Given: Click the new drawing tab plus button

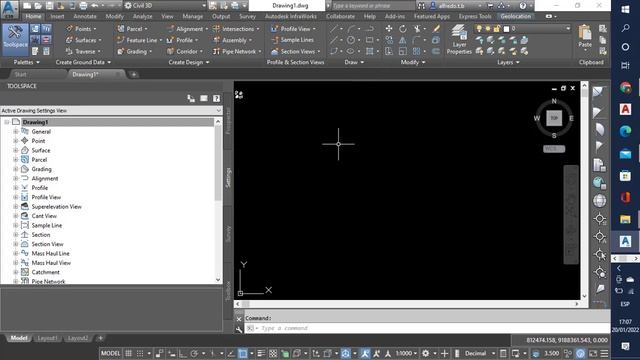Looking at the screenshot, I should pos(133,75).
